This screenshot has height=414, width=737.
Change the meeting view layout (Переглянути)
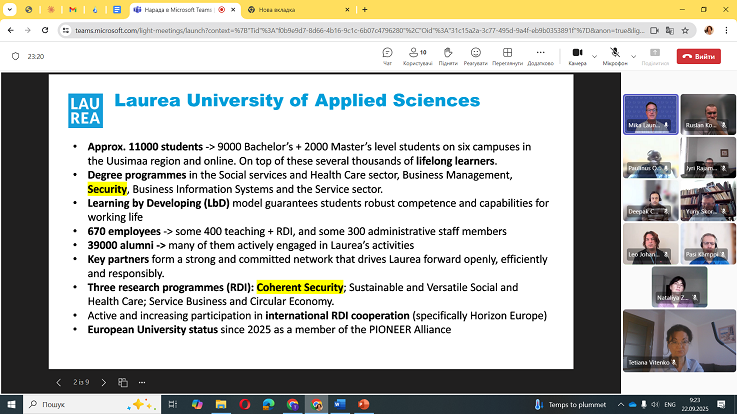pyautogui.click(x=507, y=55)
